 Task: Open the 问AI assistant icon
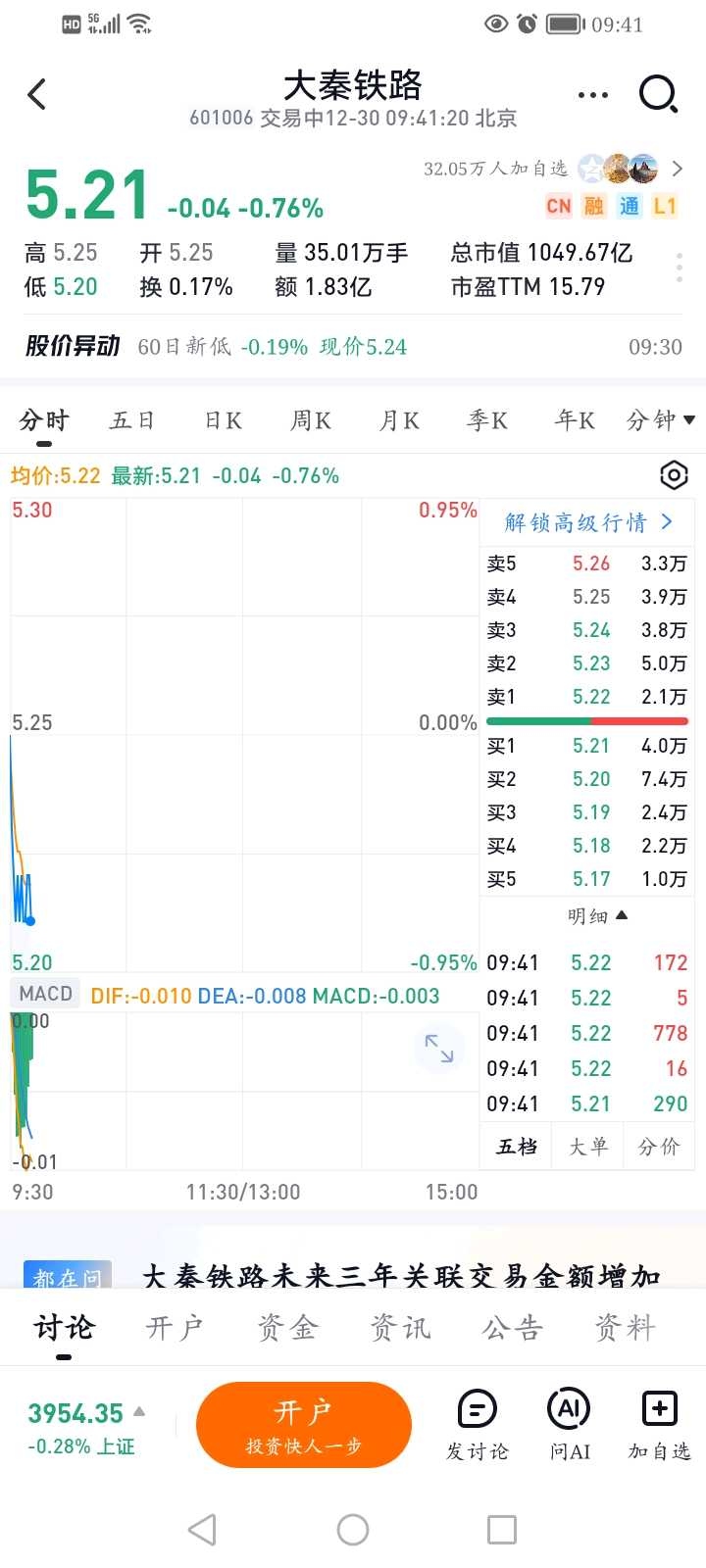click(570, 1426)
